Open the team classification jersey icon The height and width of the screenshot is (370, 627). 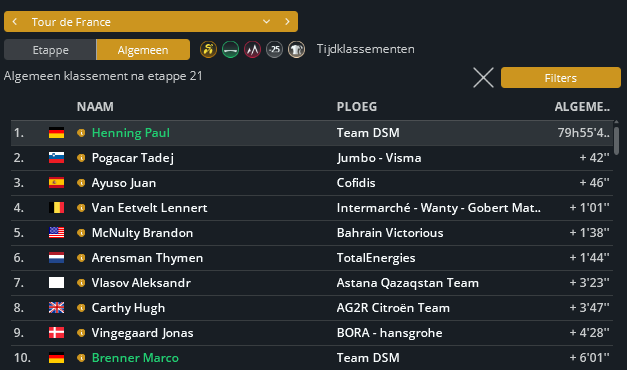296,50
